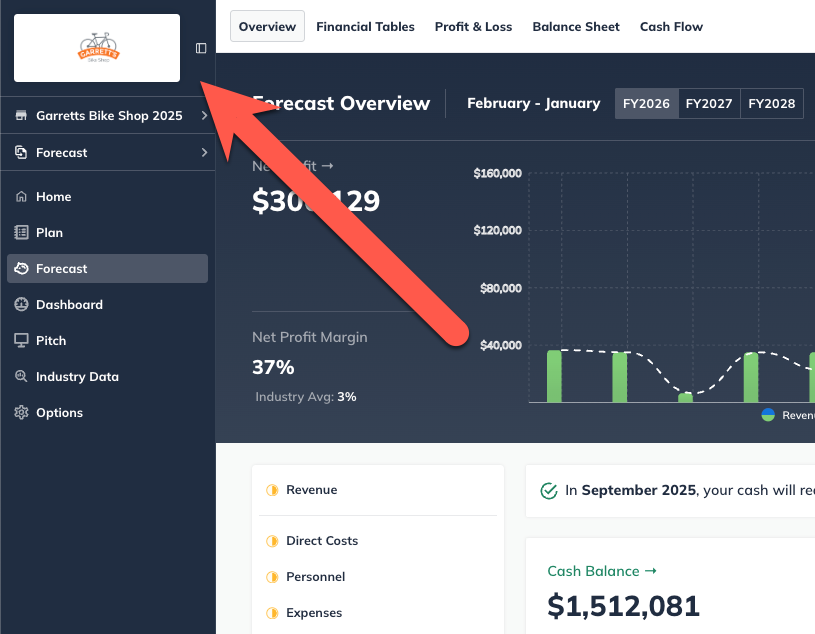Open the Cash Flow tab
This screenshot has height=634, width=815.
[671, 27]
